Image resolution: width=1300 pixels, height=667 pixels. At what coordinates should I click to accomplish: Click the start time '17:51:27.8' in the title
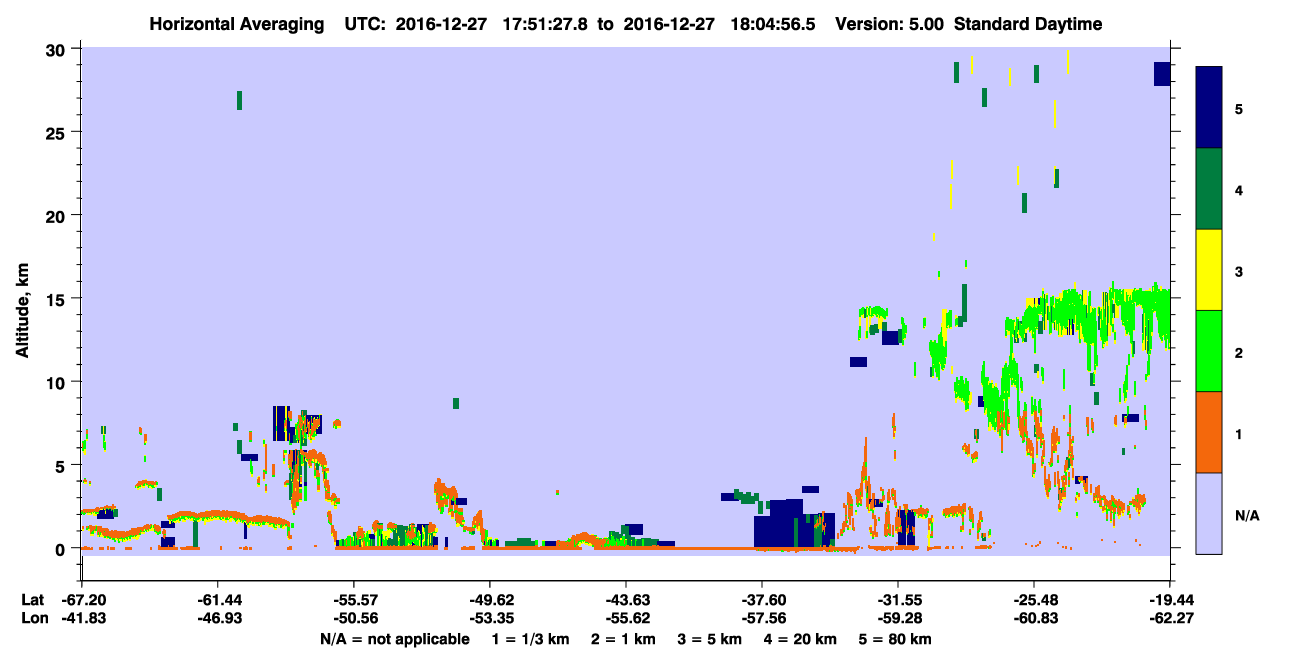click(544, 24)
